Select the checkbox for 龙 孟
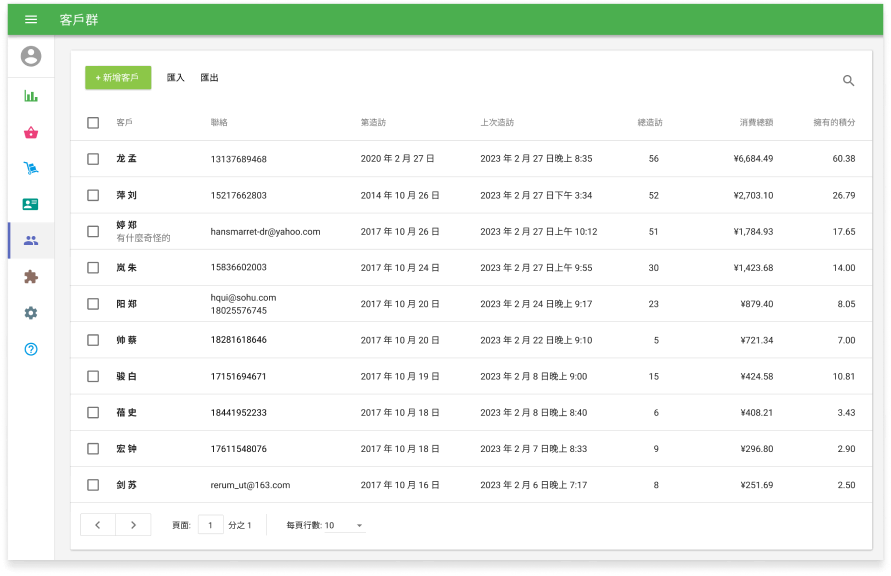This screenshot has width=891, height=576. [x=93, y=159]
